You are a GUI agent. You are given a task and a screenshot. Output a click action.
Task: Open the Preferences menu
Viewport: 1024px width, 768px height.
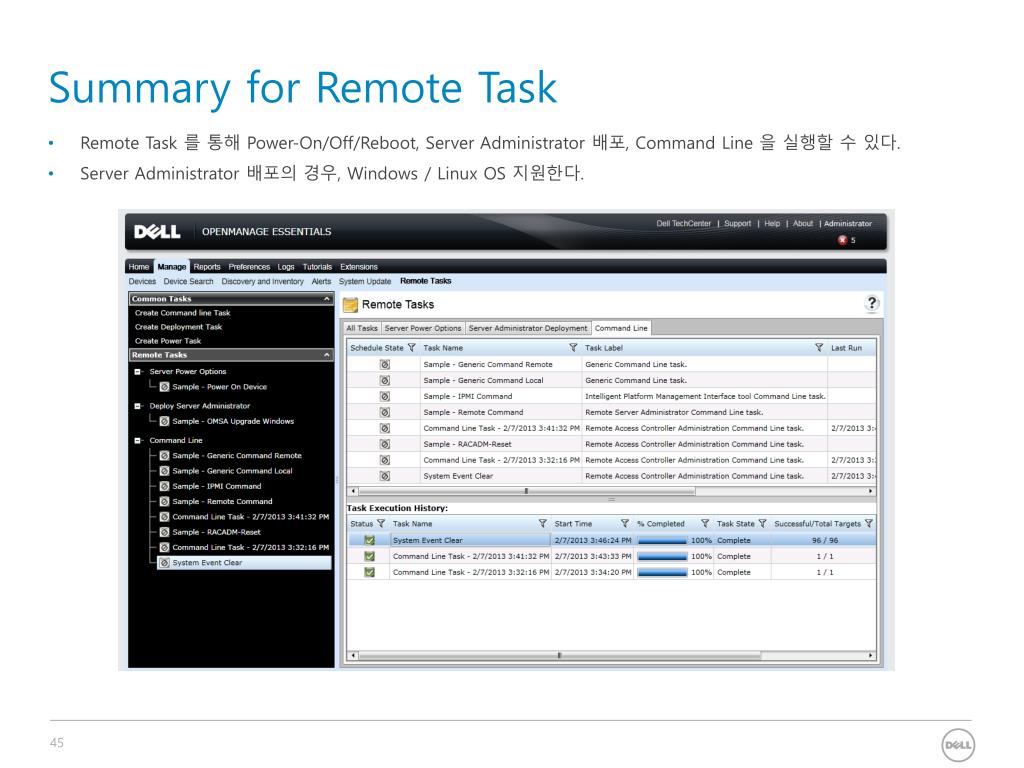click(249, 266)
